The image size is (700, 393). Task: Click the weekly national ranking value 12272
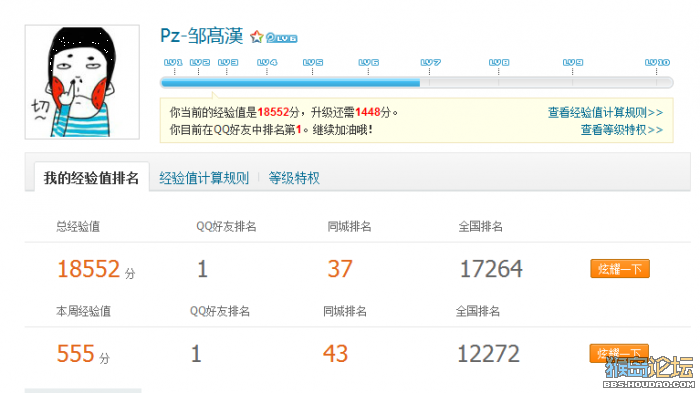(488, 354)
